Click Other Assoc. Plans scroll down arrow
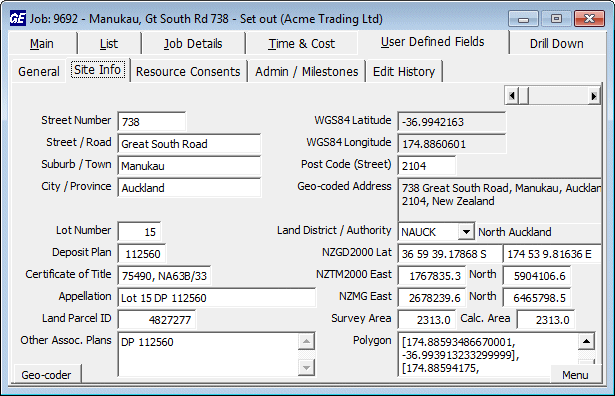615x396 pixels. (x=306, y=368)
